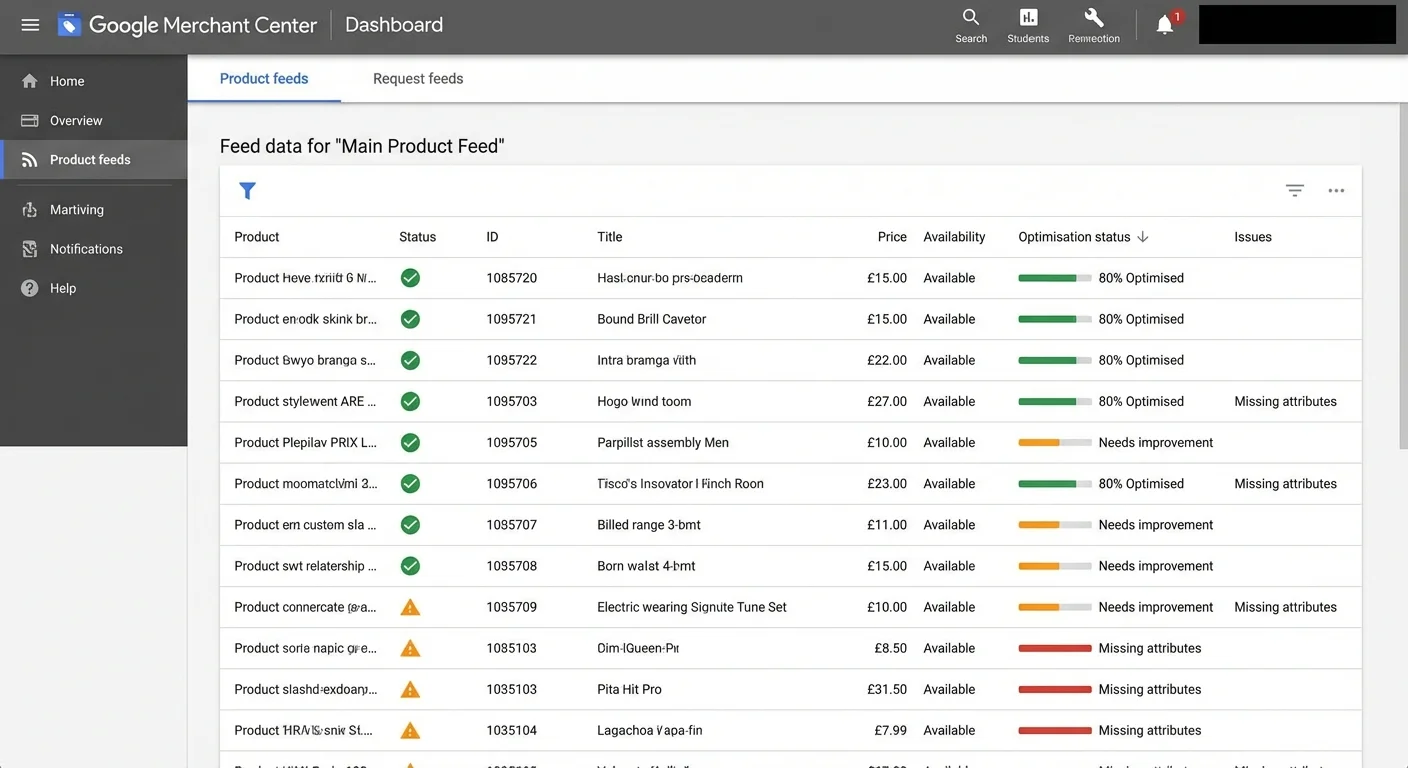
Task: Open the Students chart icon
Action: tap(1028, 26)
